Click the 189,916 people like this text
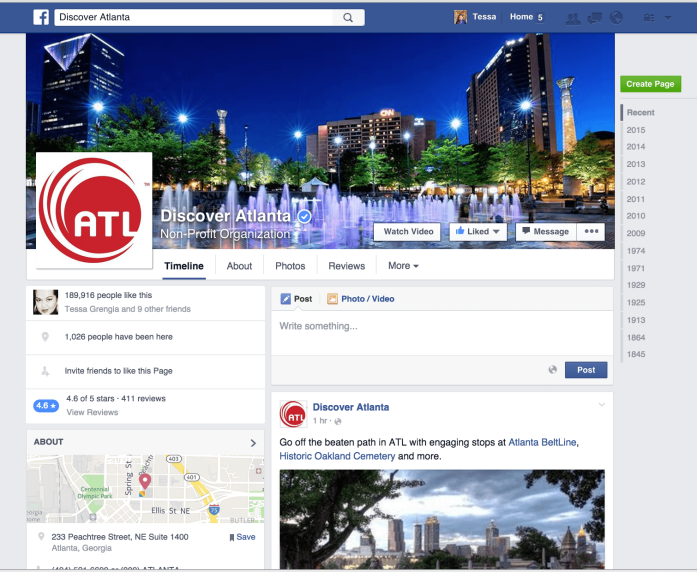The height and width of the screenshot is (572, 697). coord(108,295)
